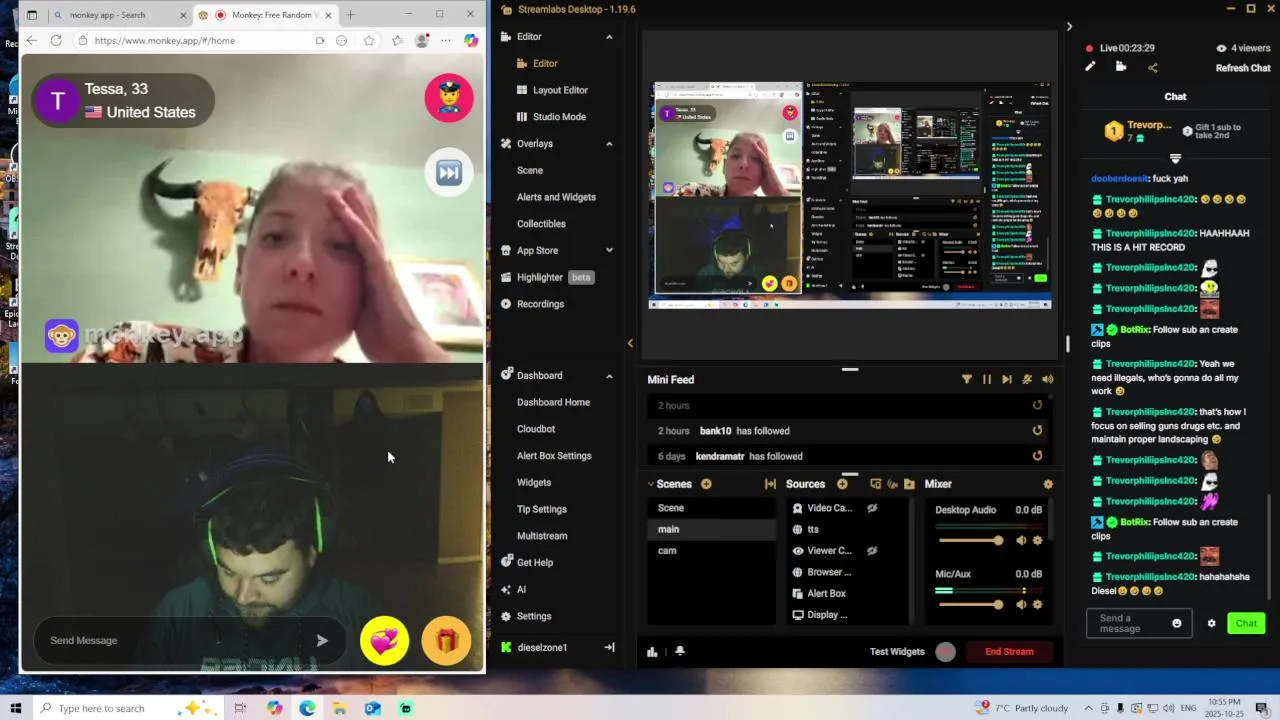Mute Desktop Audio
The image size is (1280, 720).
click(x=1021, y=541)
